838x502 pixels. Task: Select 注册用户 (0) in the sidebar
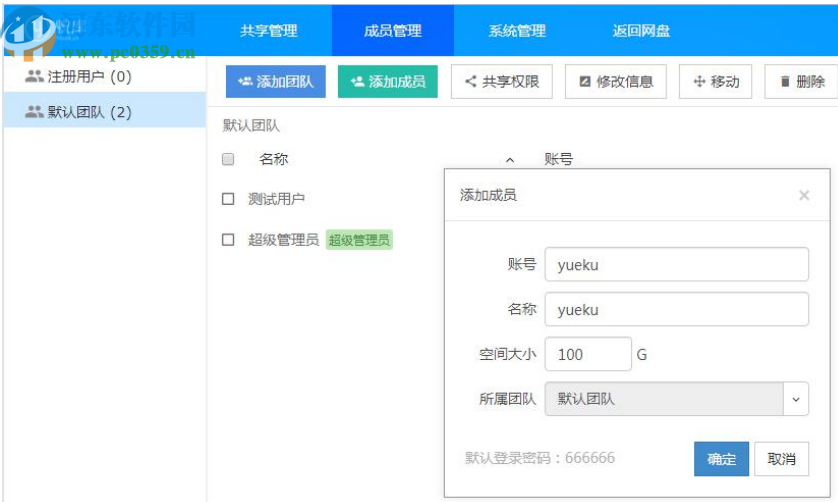(x=104, y=76)
